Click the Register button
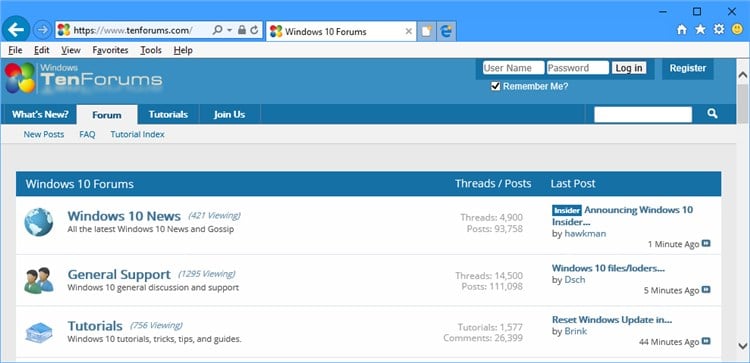The width and height of the screenshot is (750, 363). (687, 68)
